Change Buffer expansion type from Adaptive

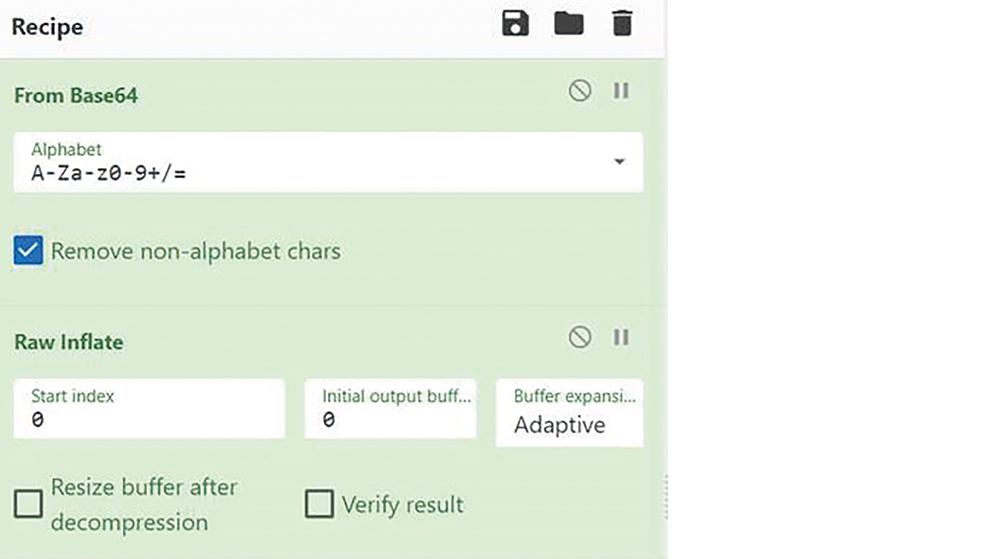[570, 413]
